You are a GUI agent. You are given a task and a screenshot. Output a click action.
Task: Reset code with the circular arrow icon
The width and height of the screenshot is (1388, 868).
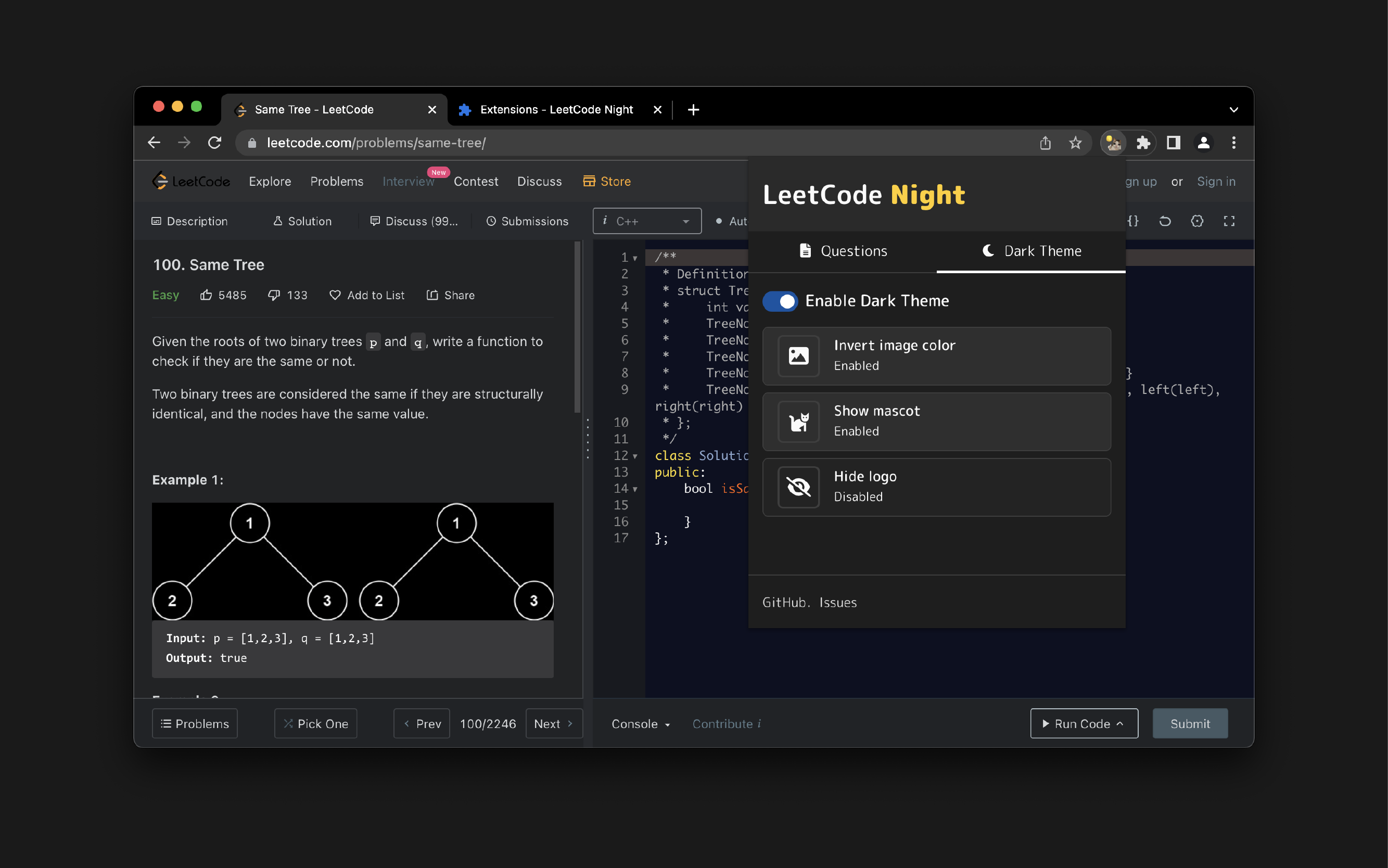click(1165, 221)
